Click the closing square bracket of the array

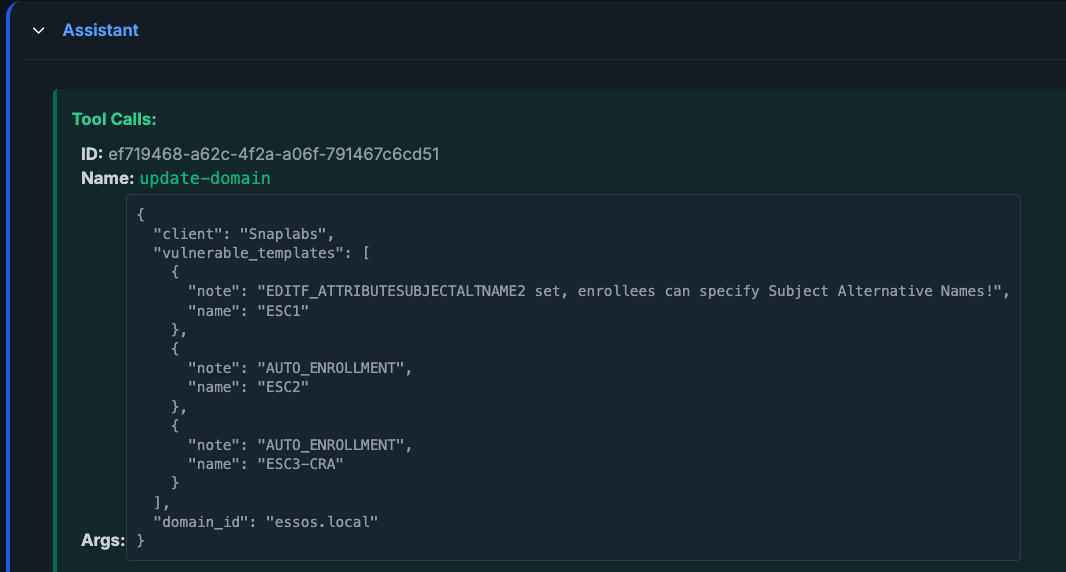(x=158, y=502)
